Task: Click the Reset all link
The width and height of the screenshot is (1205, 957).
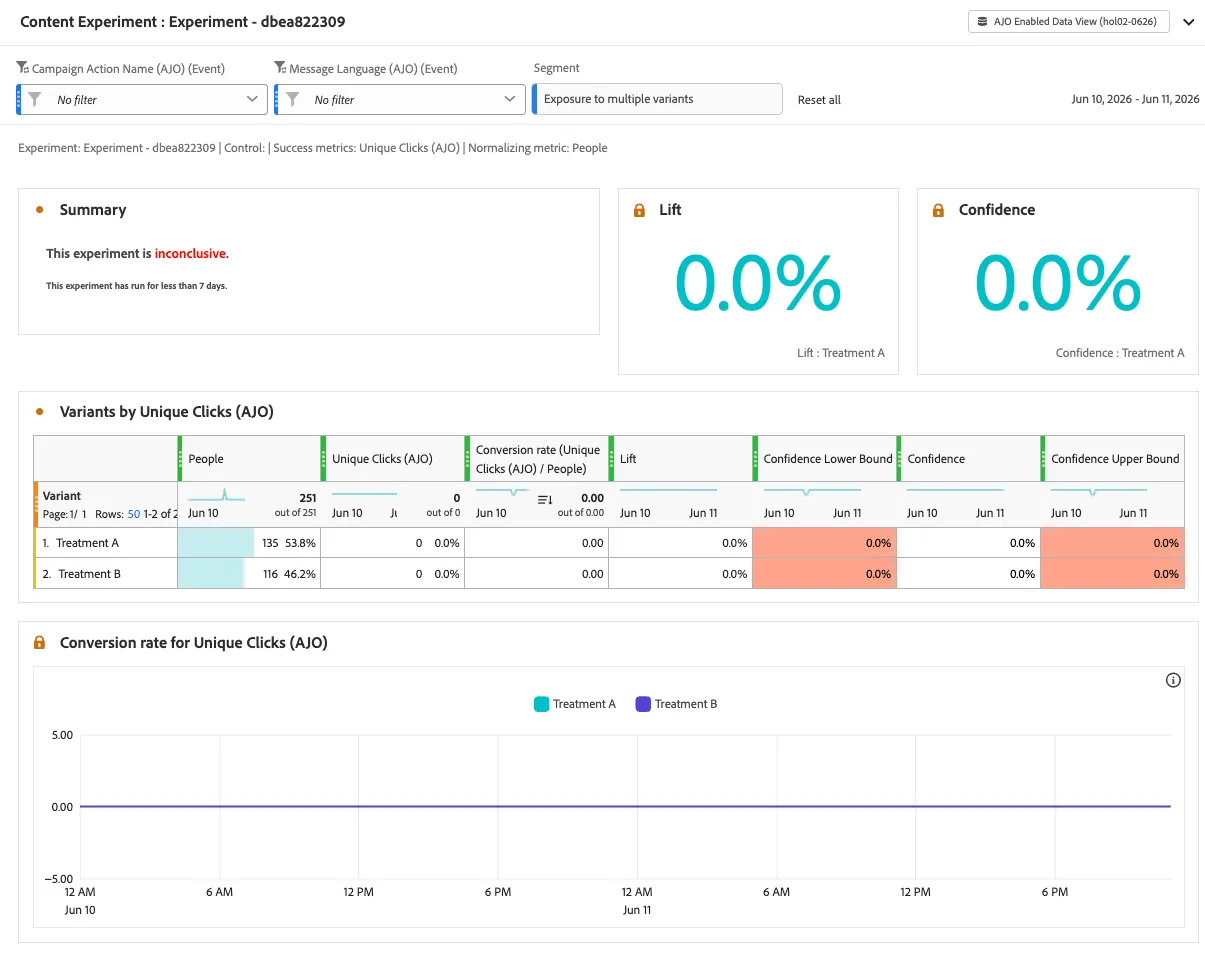Action: click(819, 100)
